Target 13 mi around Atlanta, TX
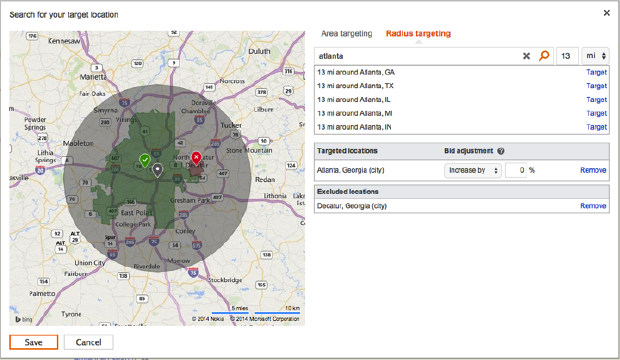Viewport: 620px width, 360px height. pos(596,86)
